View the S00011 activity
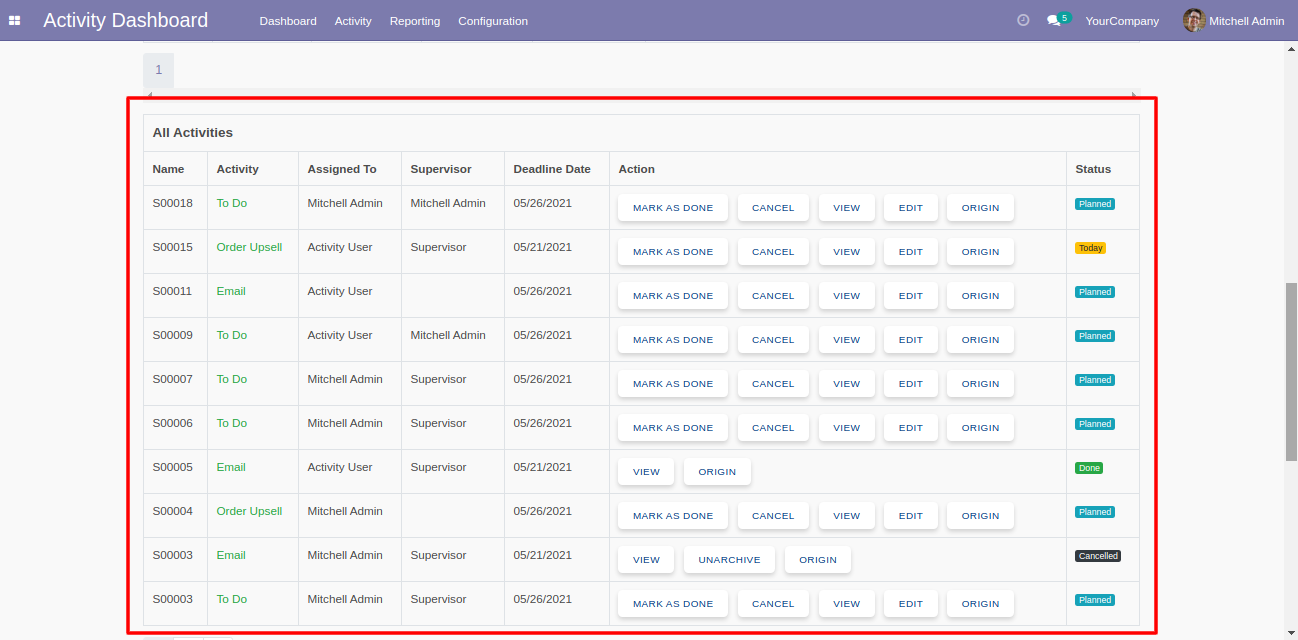This screenshot has height=640, width=1298. [x=847, y=296]
